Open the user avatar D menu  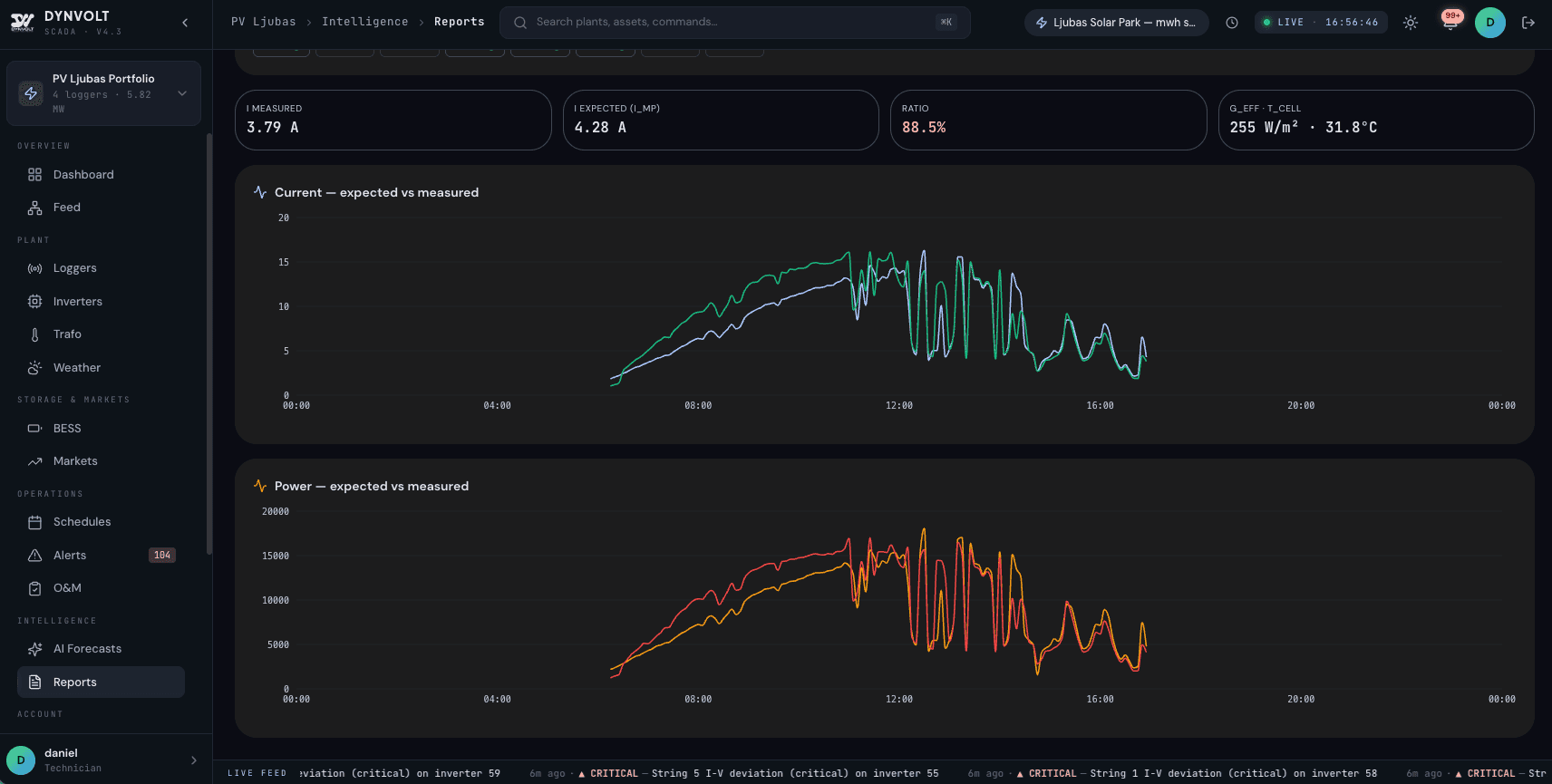pos(1490,23)
